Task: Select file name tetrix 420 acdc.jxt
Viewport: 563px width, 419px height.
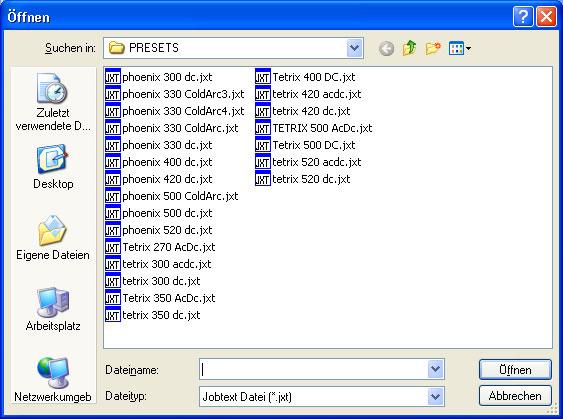Action: point(317,94)
